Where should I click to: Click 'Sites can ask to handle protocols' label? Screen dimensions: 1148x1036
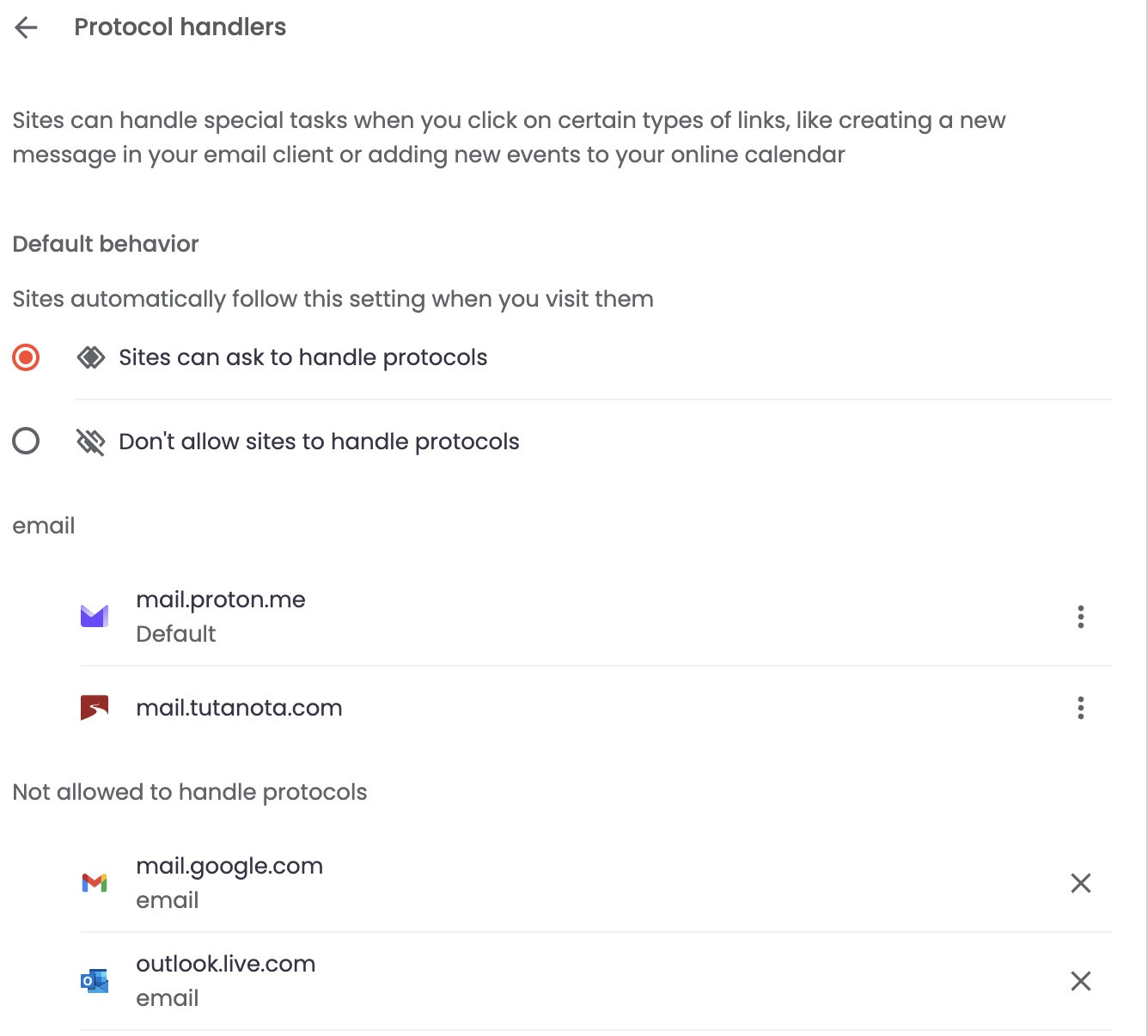[302, 357]
